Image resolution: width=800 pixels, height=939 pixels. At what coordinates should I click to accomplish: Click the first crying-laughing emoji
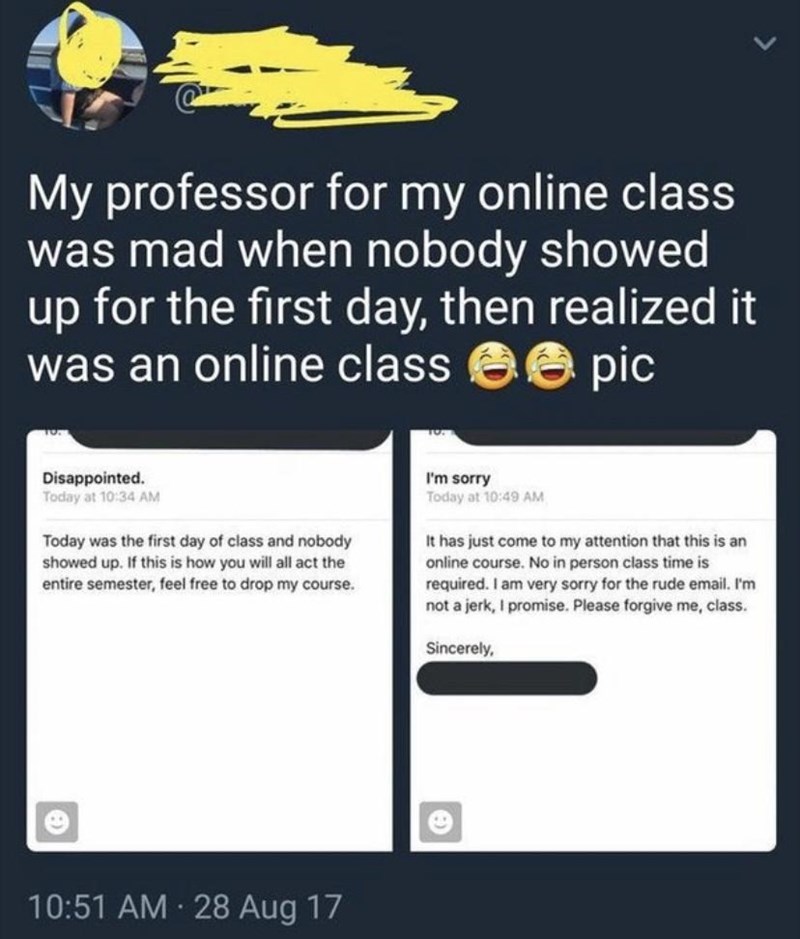click(492, 365)
